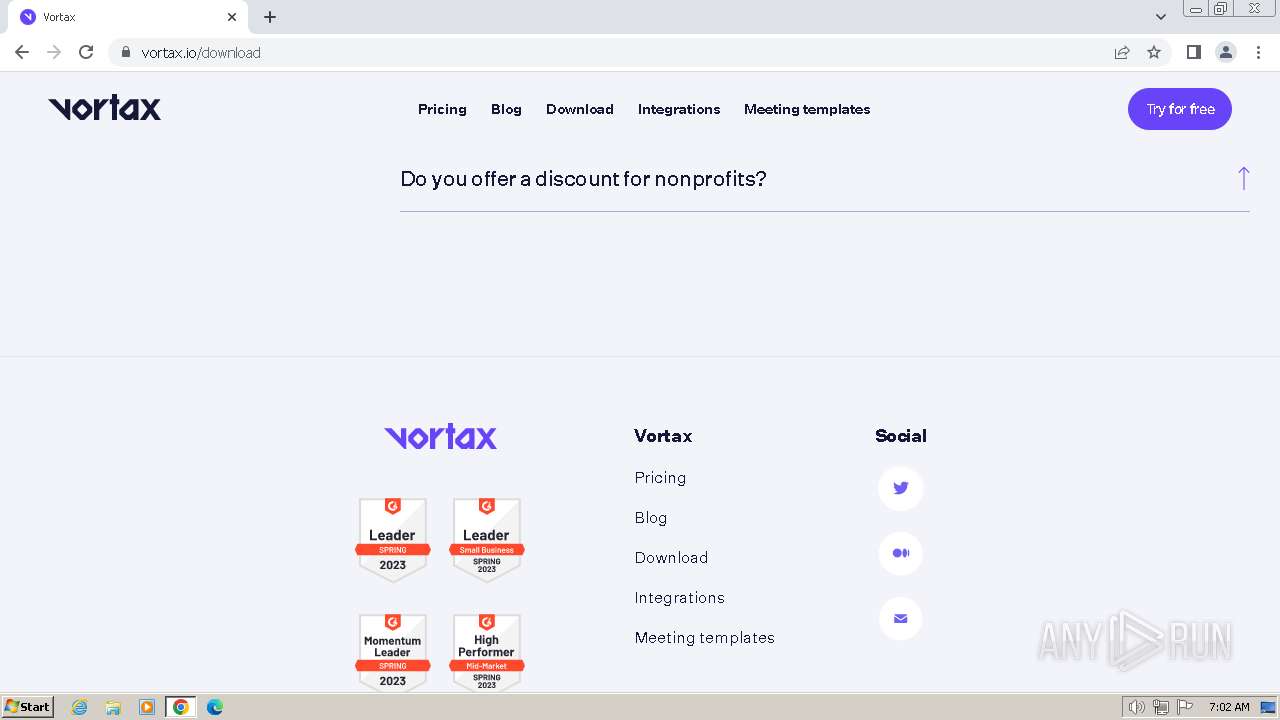
Task: Open the Twitter social icon
Action: point(900,488)
